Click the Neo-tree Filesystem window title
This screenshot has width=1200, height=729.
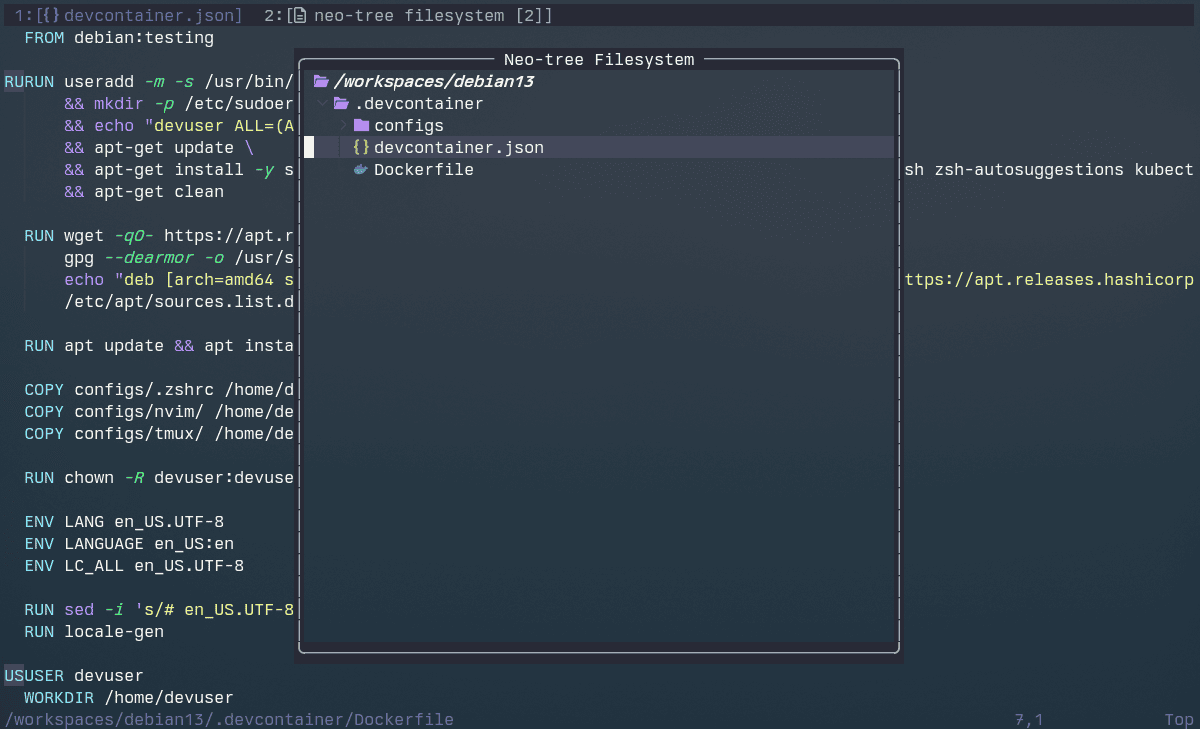pyautogui.click(x=598, y=60)
